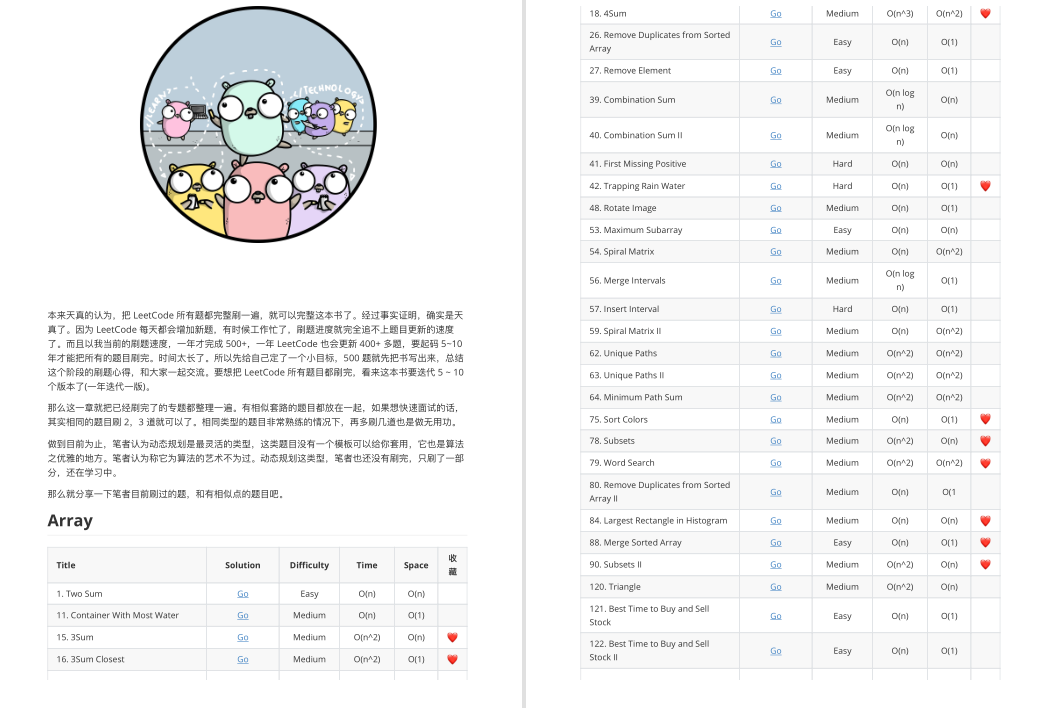Open Go link for 26. Remove Duplicates from Sorted Array

[775, 42]
